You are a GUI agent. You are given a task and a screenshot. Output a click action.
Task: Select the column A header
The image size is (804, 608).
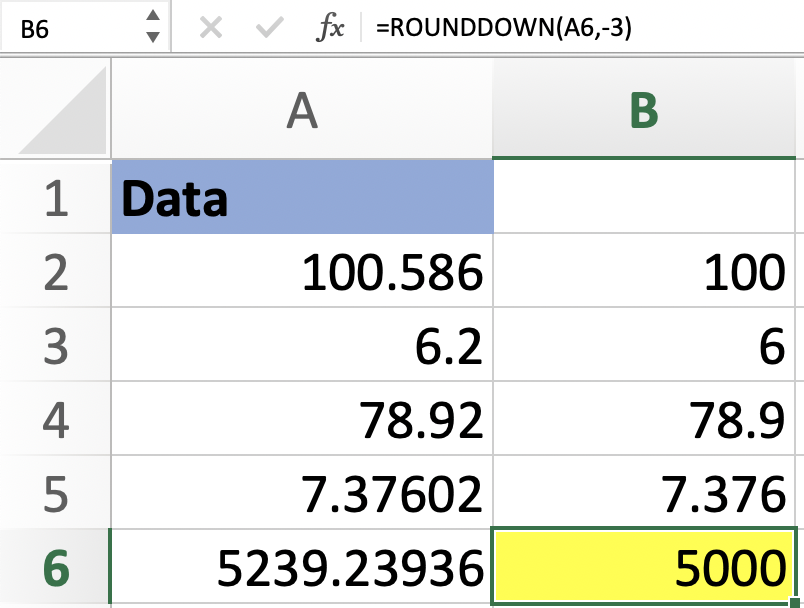coord(301,112)
